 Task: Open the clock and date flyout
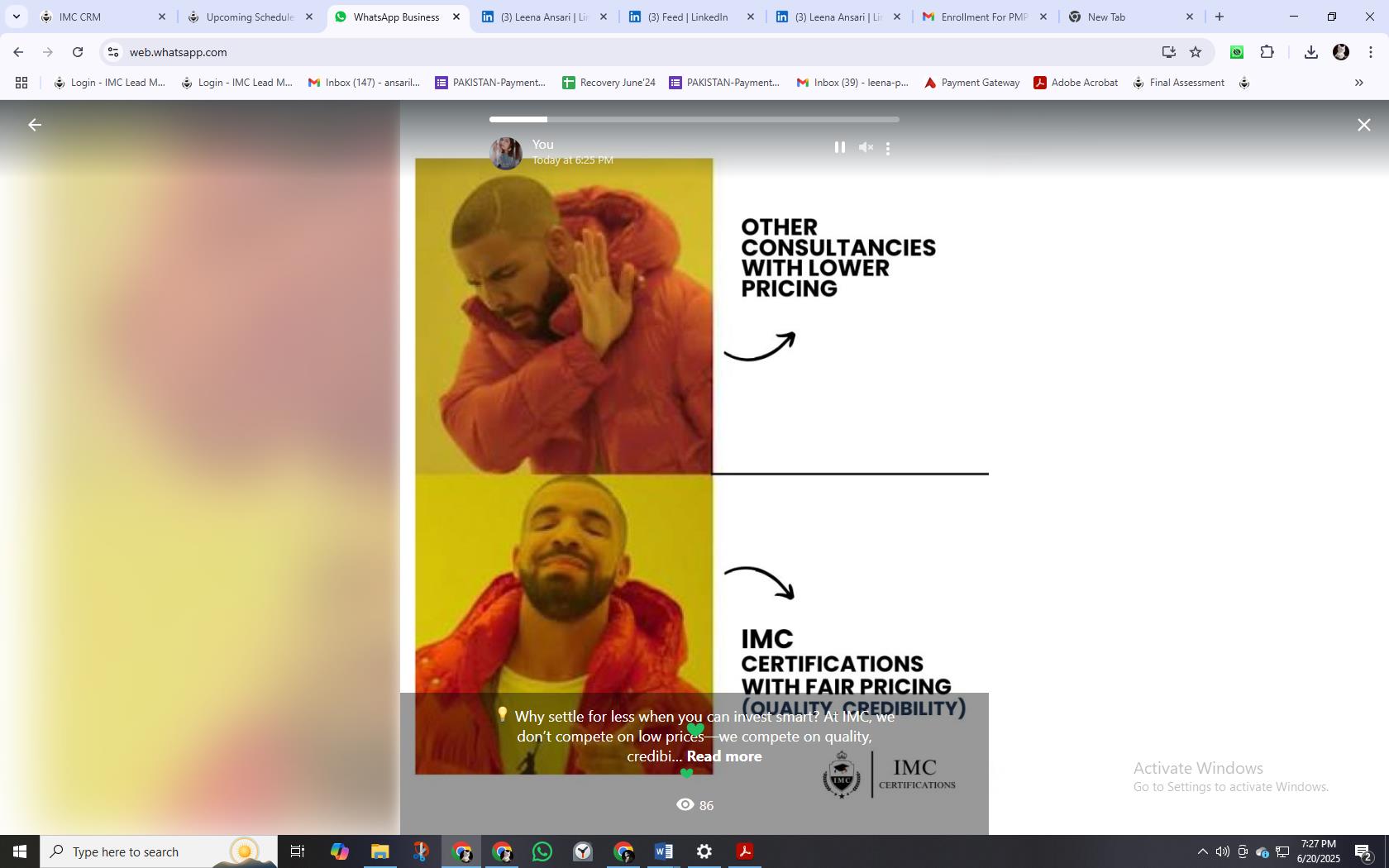click(x=1319, y=851)
